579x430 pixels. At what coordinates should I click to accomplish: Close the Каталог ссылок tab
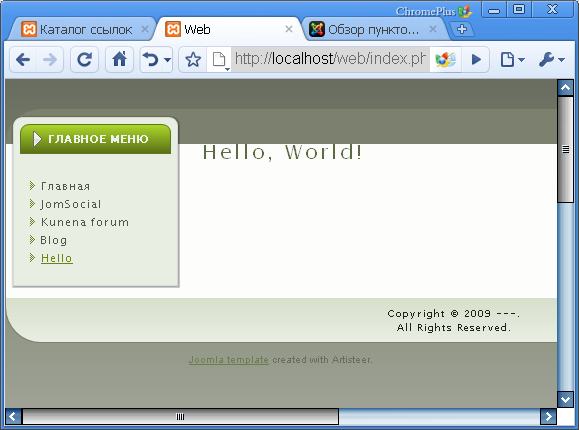[x=145, y=29]
